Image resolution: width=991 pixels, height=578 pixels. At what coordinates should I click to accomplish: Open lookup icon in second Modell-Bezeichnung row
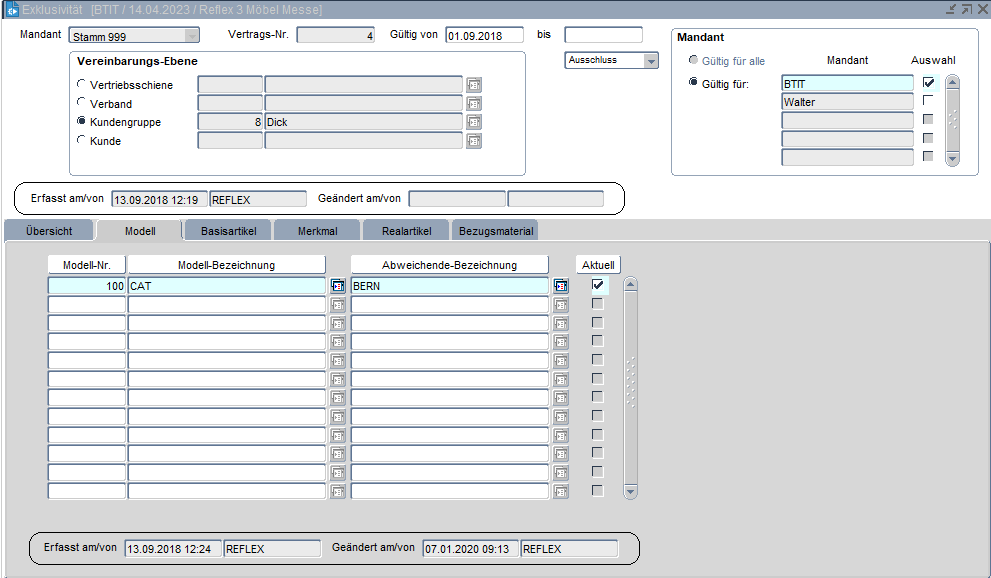pos(338,305)
